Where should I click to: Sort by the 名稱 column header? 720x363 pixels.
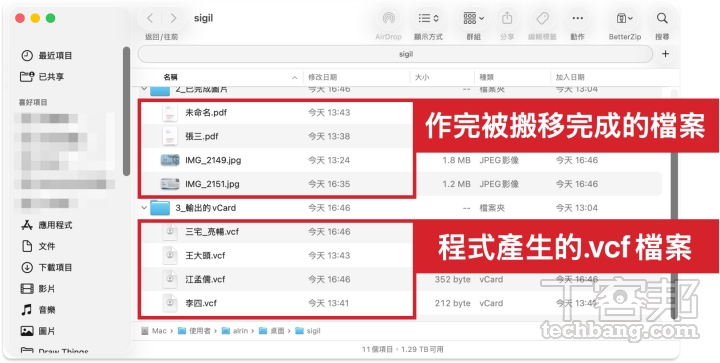pos(170,78)
